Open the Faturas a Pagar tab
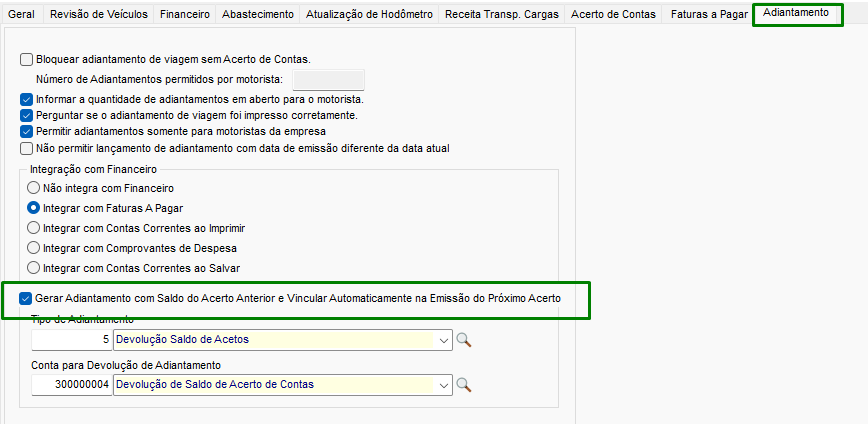The height and width of the screenshot is (424, 868). coord(707,14)
